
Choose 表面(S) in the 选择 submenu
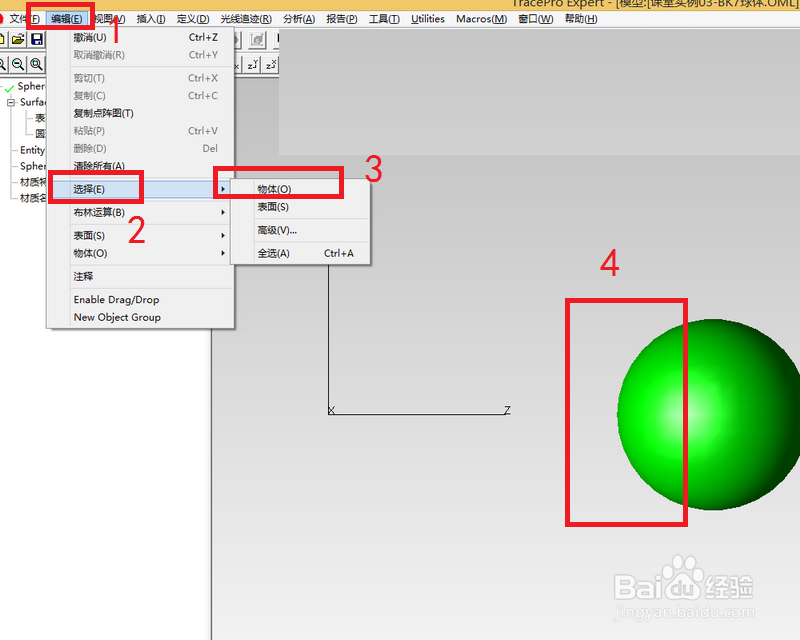pos(300,207)
